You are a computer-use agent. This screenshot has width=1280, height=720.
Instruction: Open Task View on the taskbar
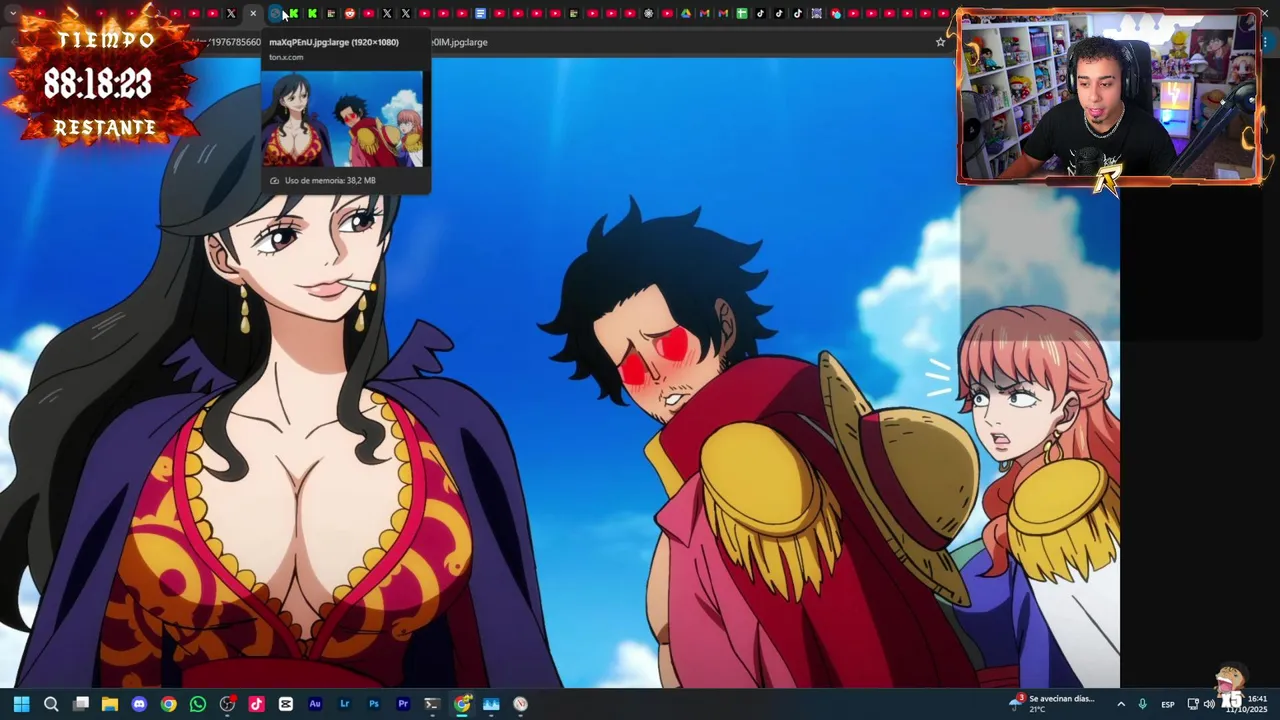(81, 704)
